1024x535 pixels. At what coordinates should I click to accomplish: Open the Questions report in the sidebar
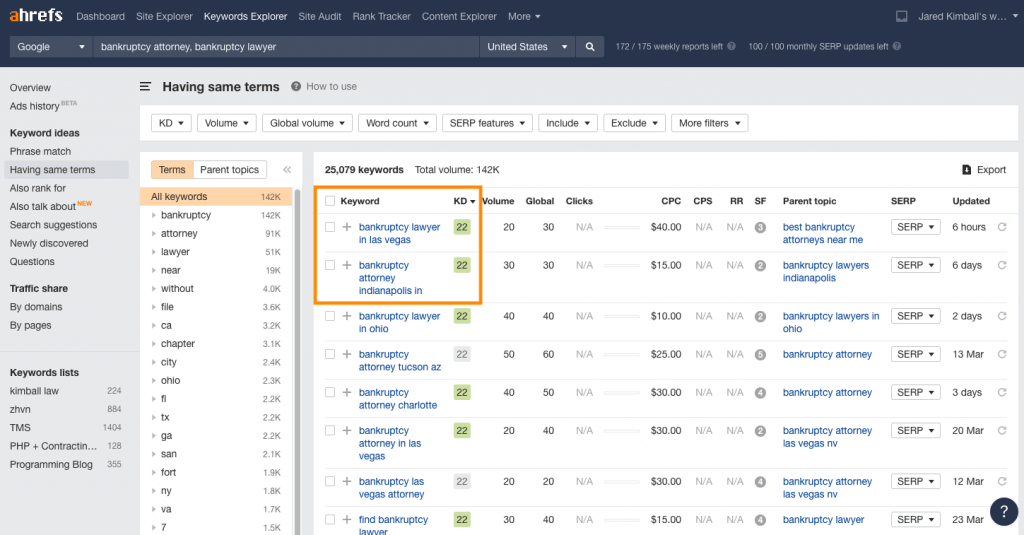coord(32,261)
